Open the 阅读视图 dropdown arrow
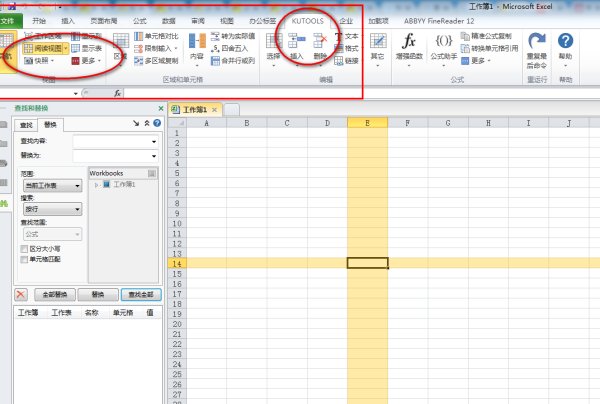This screenshot has width=600, height=404. coord(66,48)
